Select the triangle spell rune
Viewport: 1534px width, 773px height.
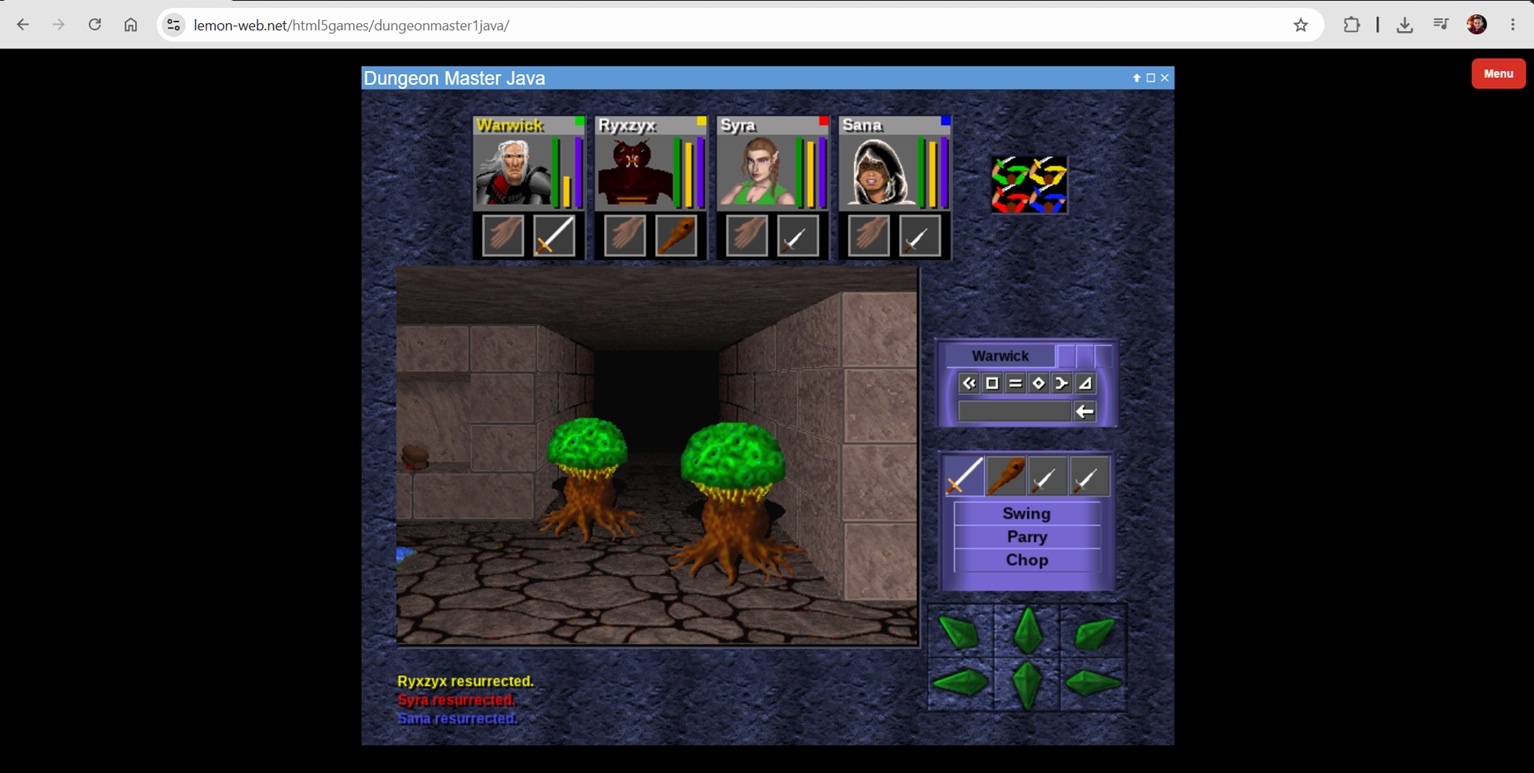[x=1085, y=383]
